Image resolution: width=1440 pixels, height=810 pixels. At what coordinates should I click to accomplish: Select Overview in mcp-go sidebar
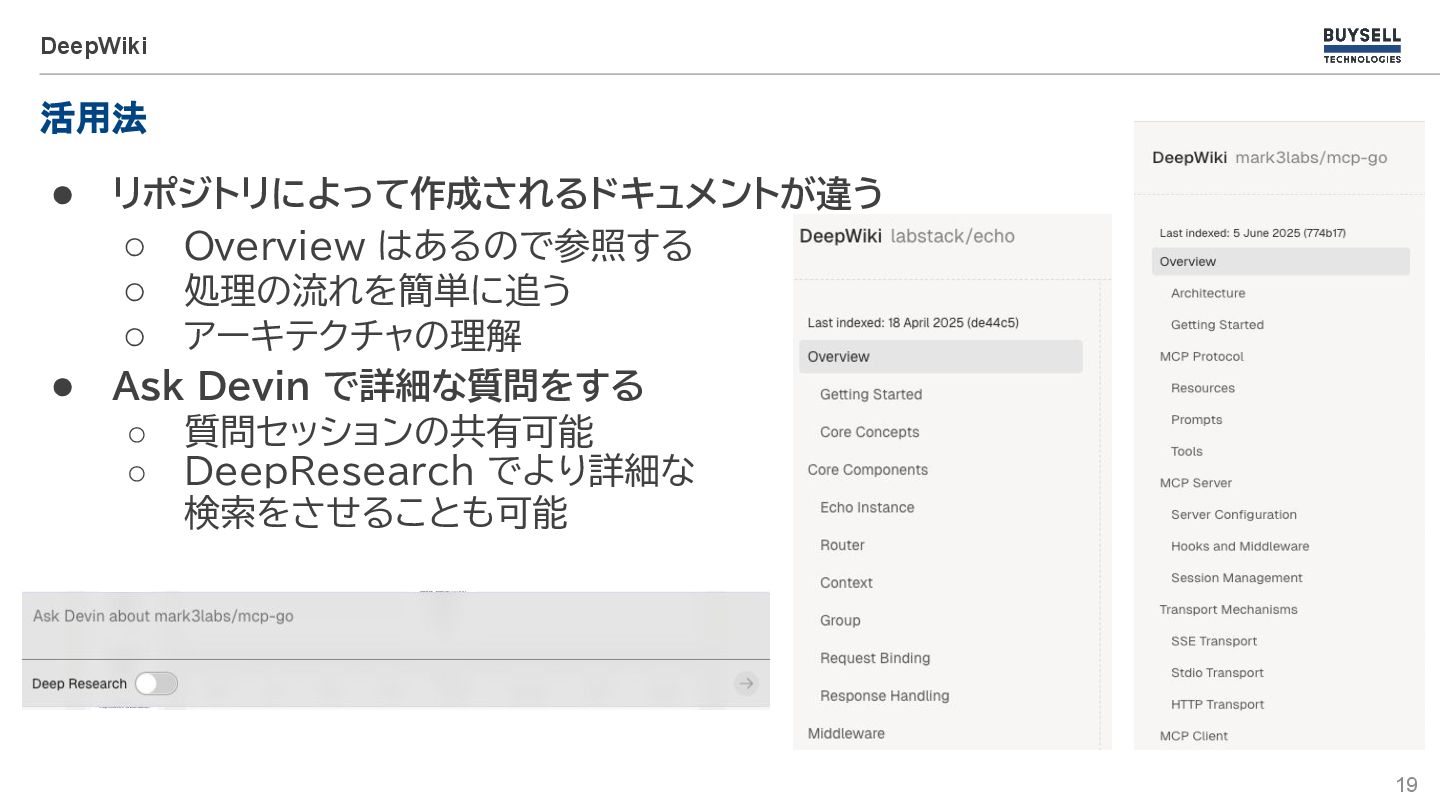click(x=1280, y=262)
